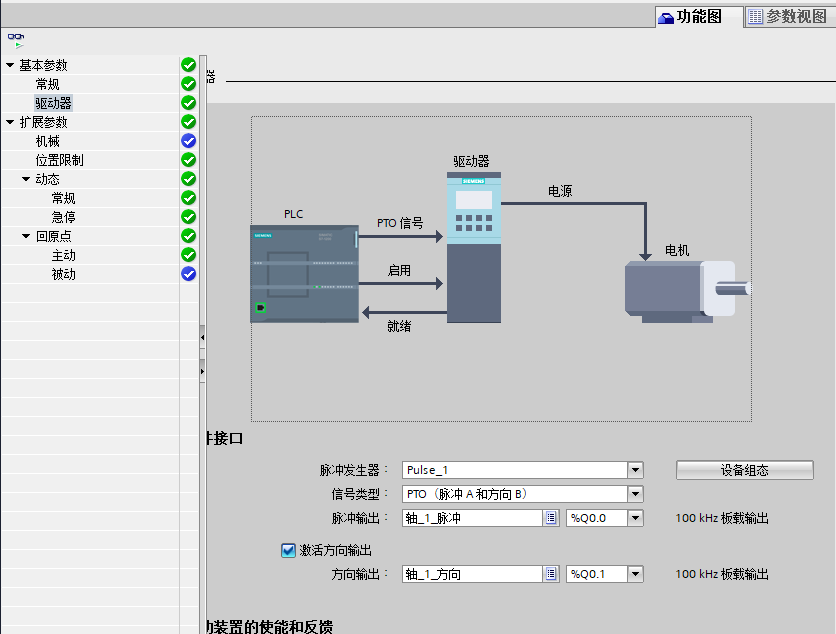Viewport: 836px width, 634px height.
Task: Click the start simulation arrow icon
Action: click(19, 44)
